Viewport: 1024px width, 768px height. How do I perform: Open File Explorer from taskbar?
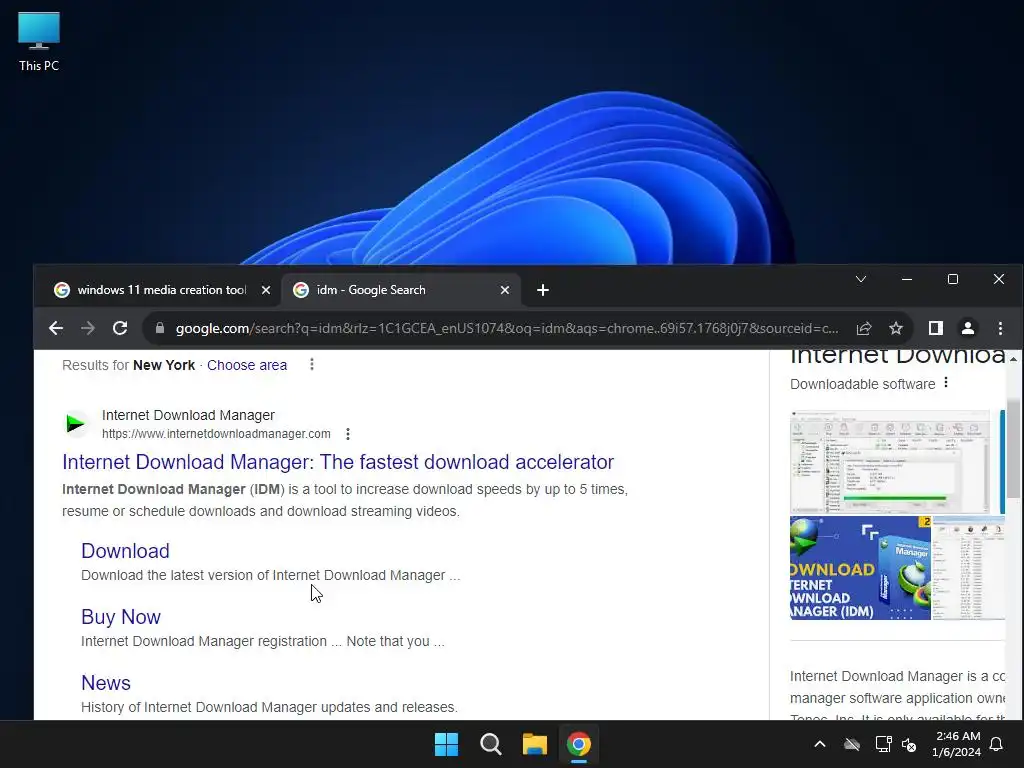click(x=534, y=744)
